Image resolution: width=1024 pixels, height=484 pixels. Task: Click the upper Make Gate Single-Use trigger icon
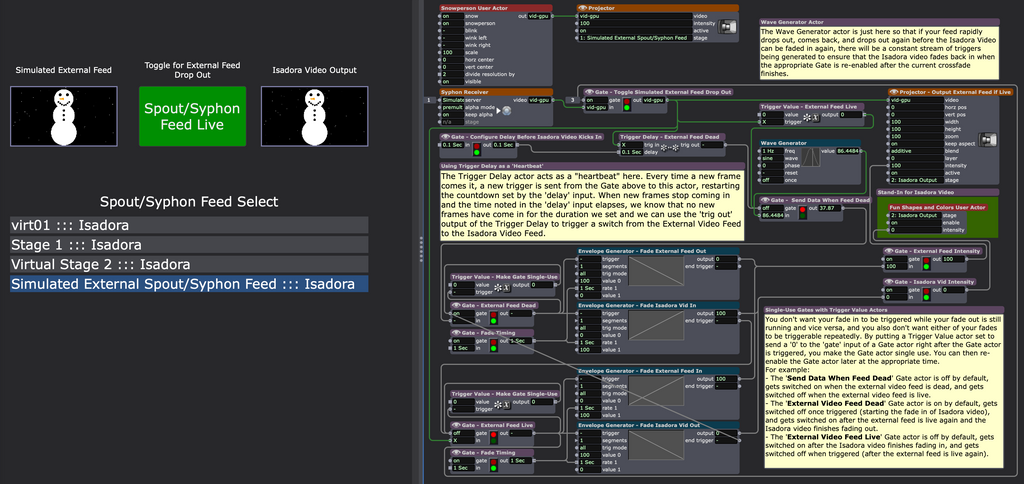coord(502,288)
